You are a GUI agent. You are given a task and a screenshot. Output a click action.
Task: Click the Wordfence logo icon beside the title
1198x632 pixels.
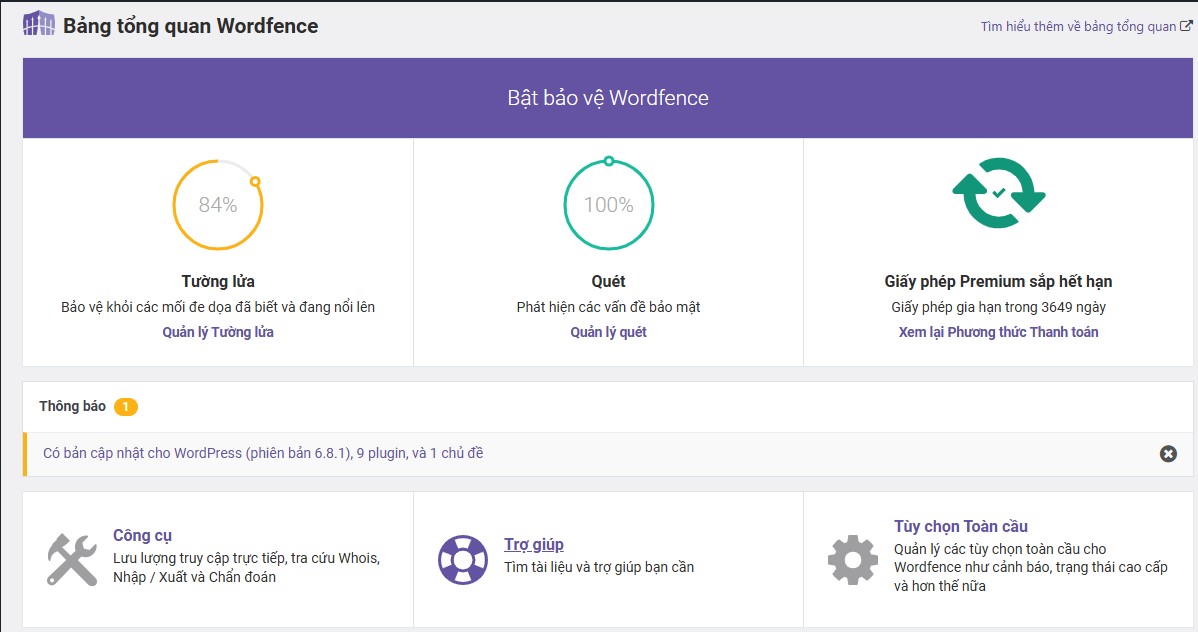tap(39, 24)
